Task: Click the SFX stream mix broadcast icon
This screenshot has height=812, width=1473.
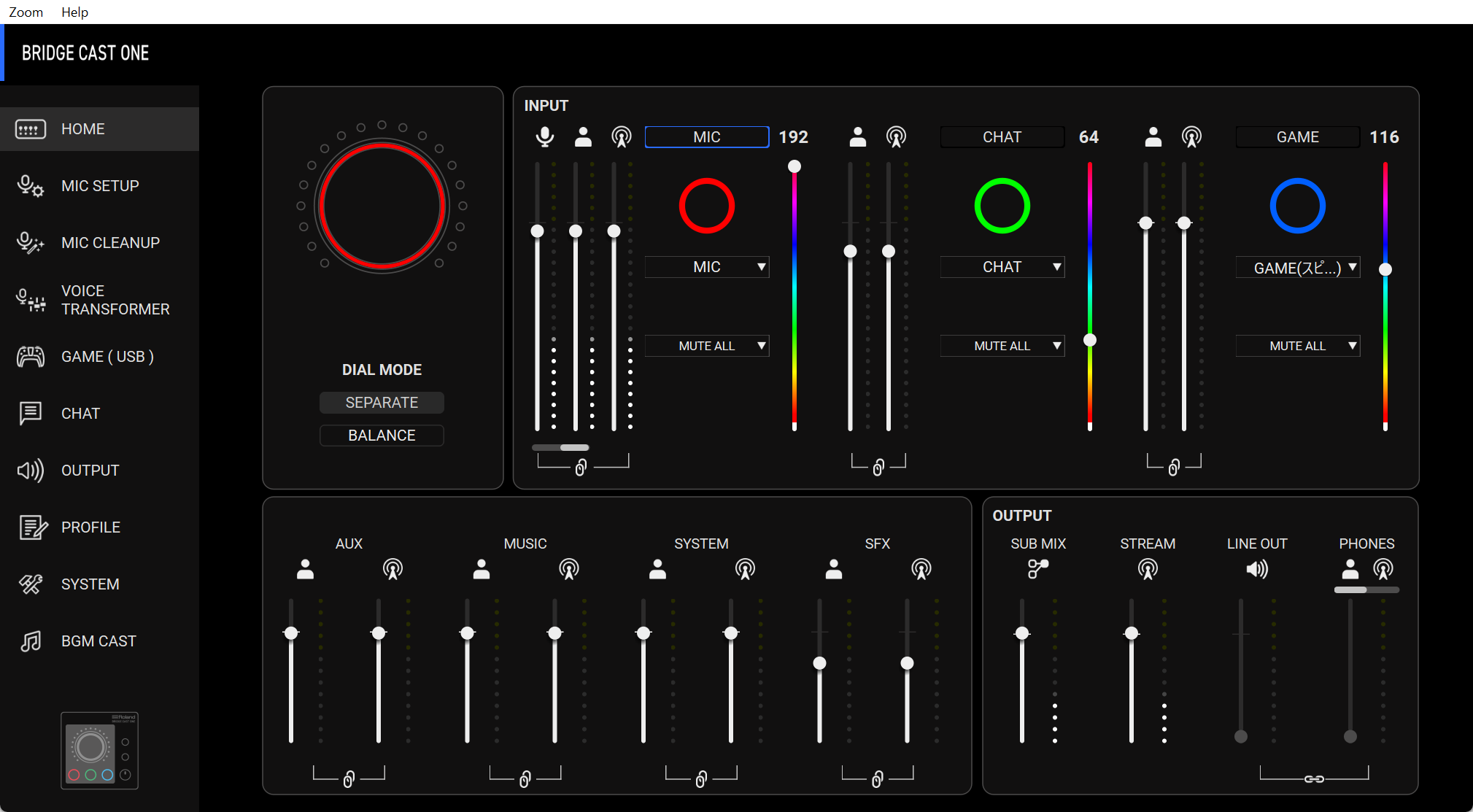Action: pos(921,569)
